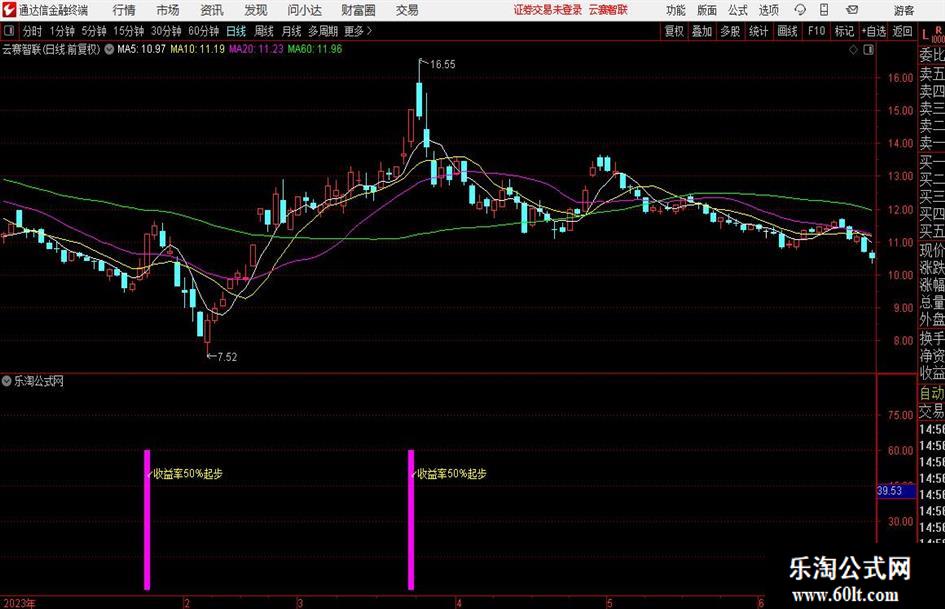Click the 标记 mark button
The image size is (945, 609).
[844, 31]
